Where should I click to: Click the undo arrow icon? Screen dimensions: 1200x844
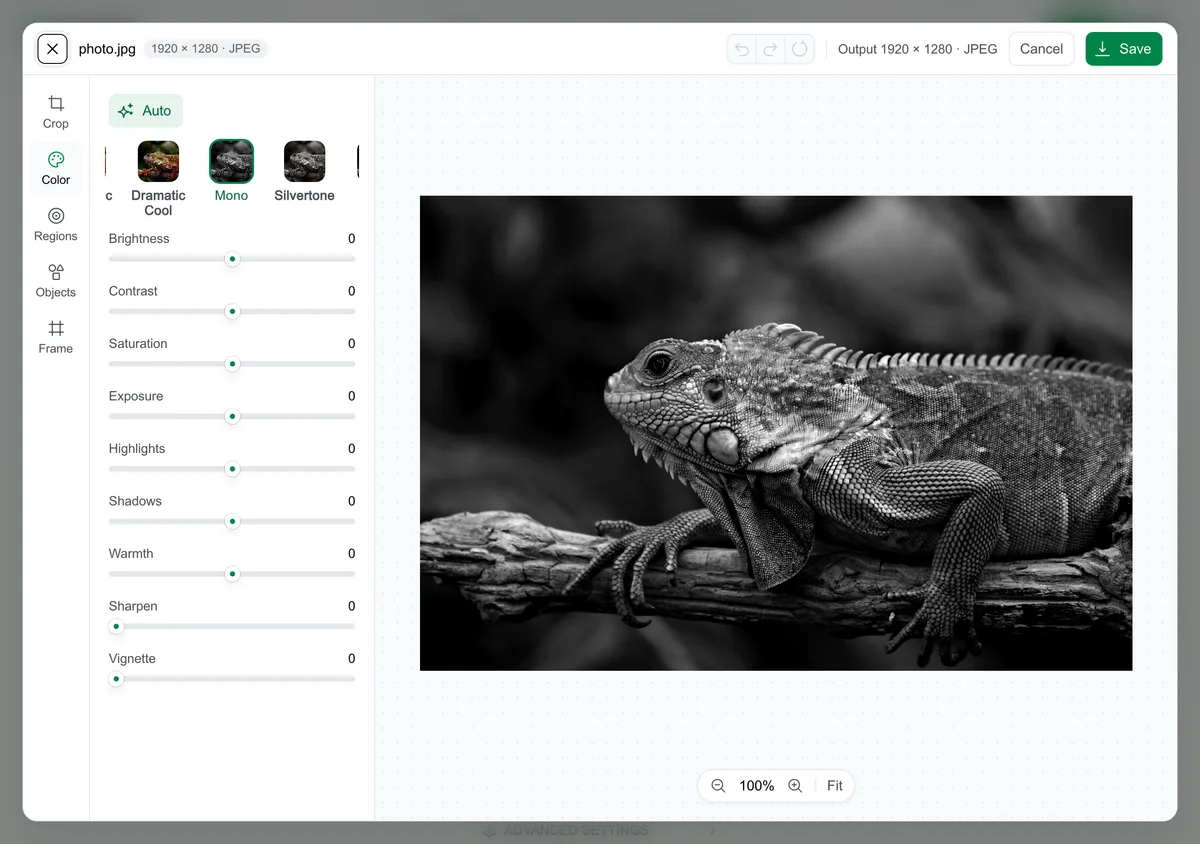click(x=741, y=49)
